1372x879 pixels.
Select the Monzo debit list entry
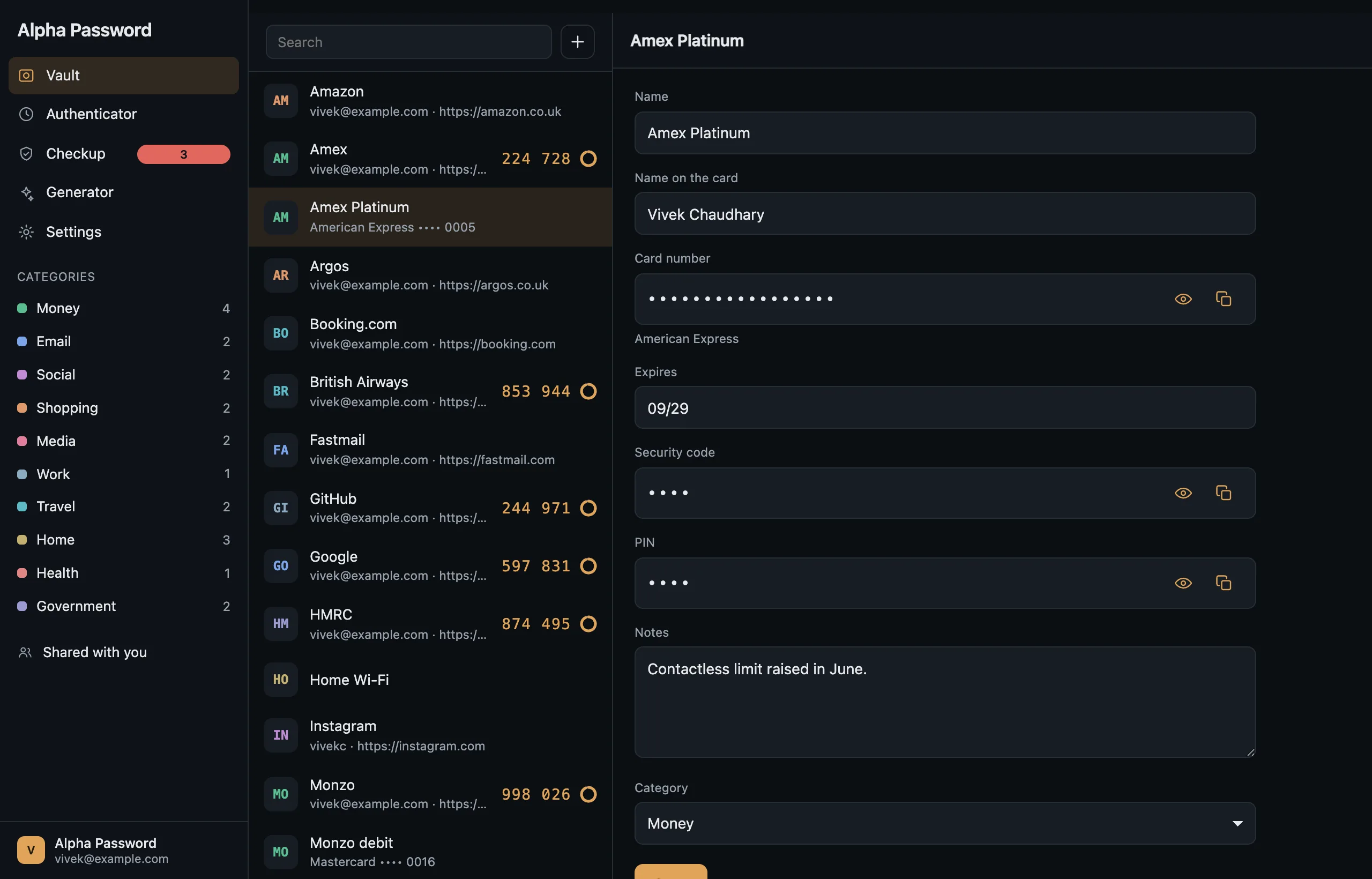point(430,852)
